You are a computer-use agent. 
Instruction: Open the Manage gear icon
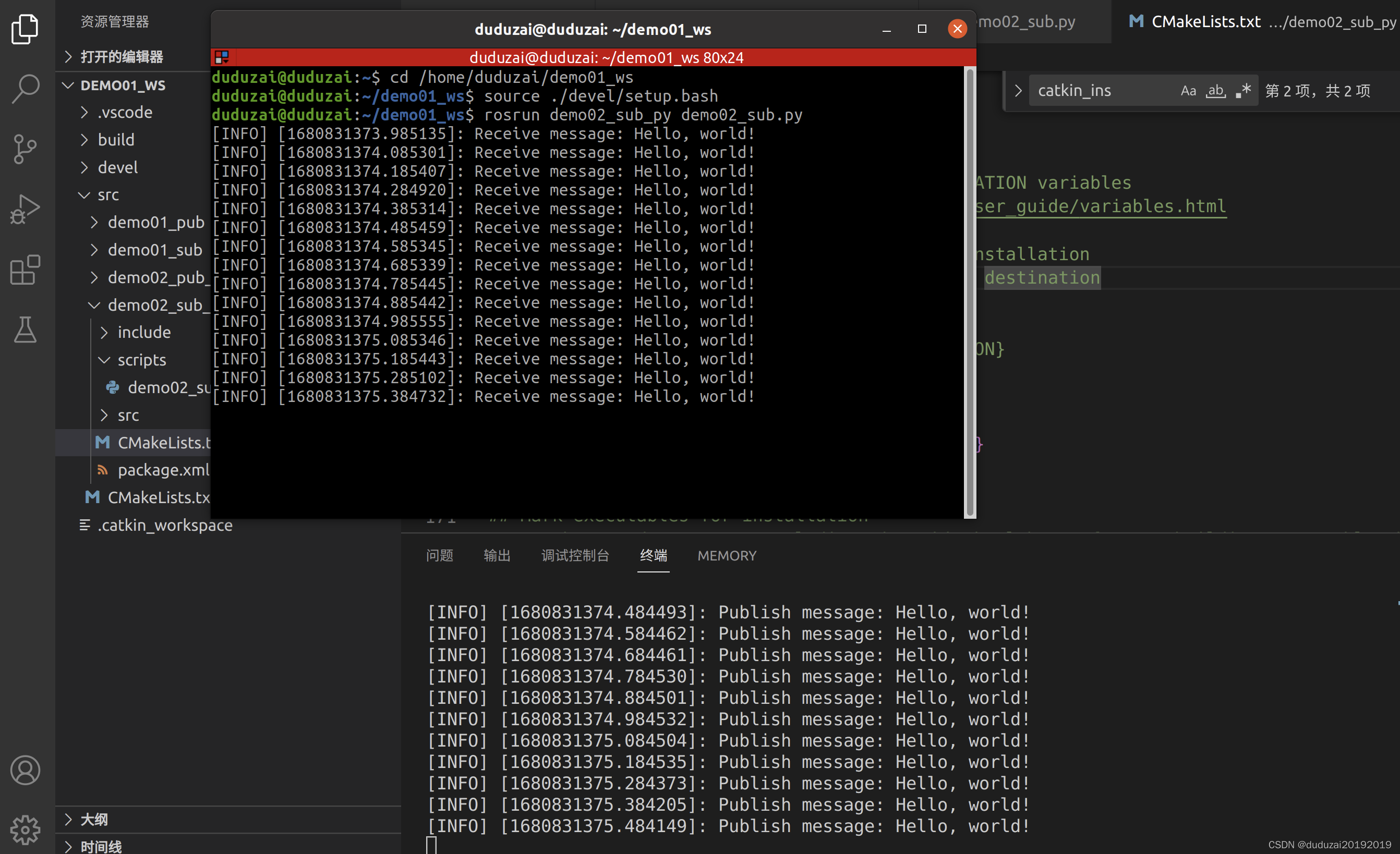25,830
